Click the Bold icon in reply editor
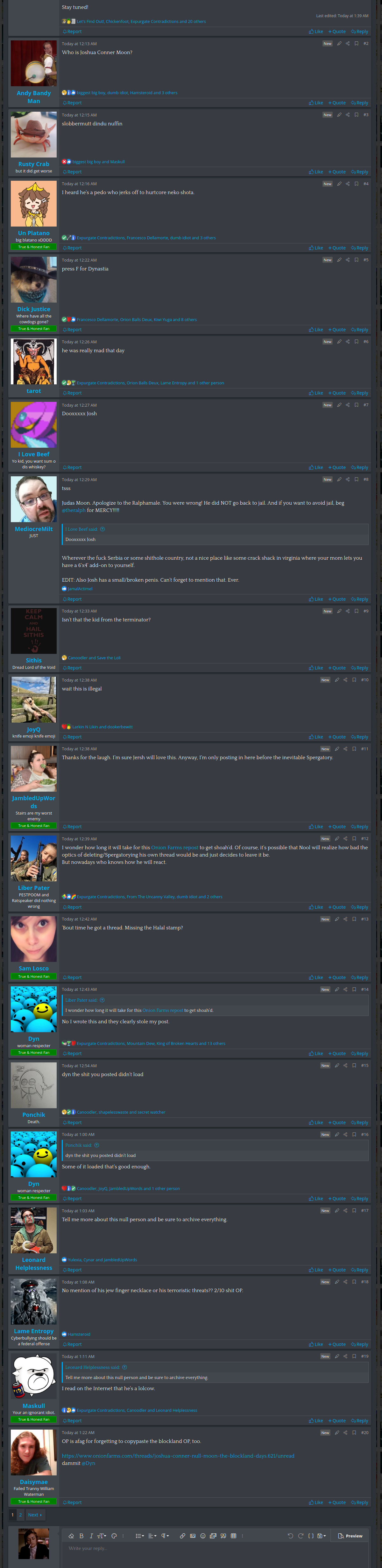Screen dimensions: 382x1568 [81, 1536]
